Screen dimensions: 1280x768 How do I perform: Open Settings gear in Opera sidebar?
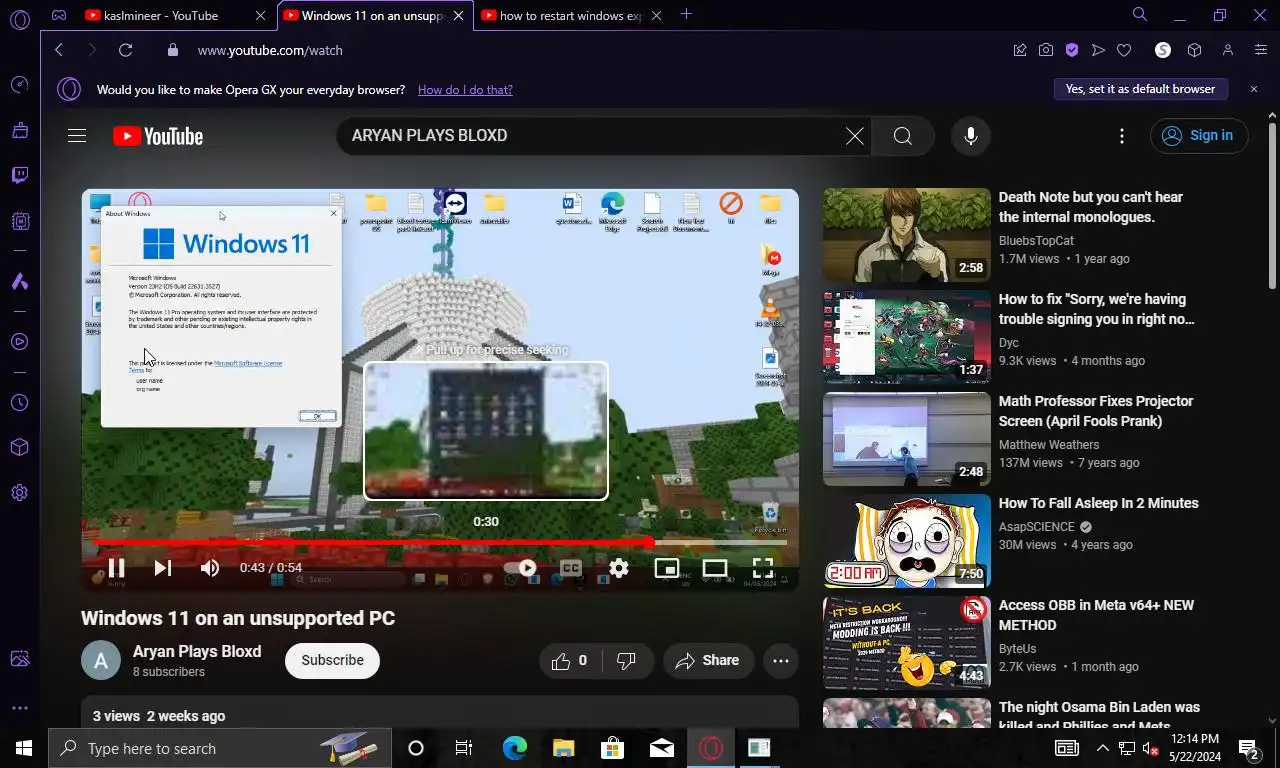tap(19, 493)
